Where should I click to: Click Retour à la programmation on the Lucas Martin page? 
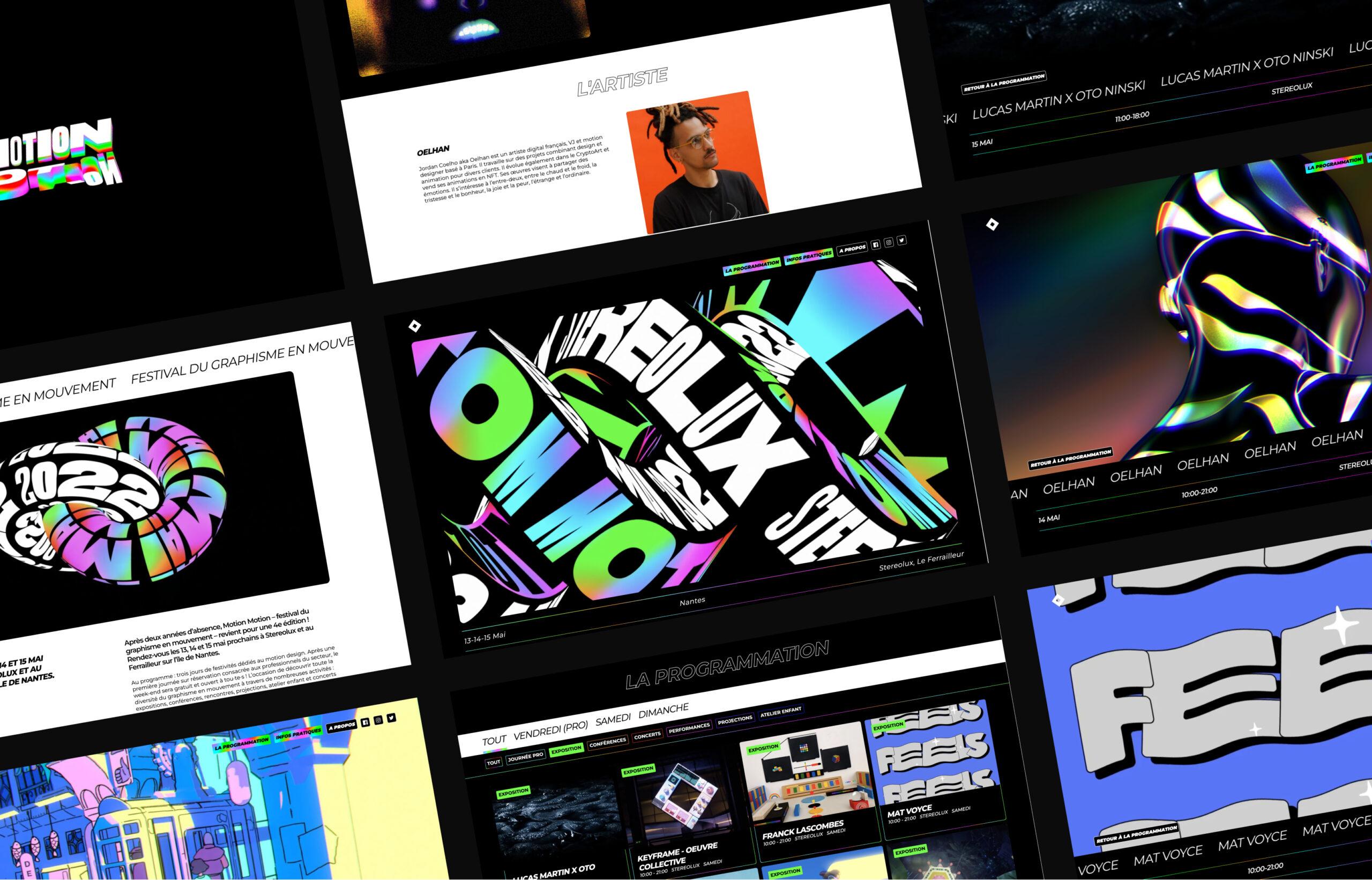(1004, 83)
